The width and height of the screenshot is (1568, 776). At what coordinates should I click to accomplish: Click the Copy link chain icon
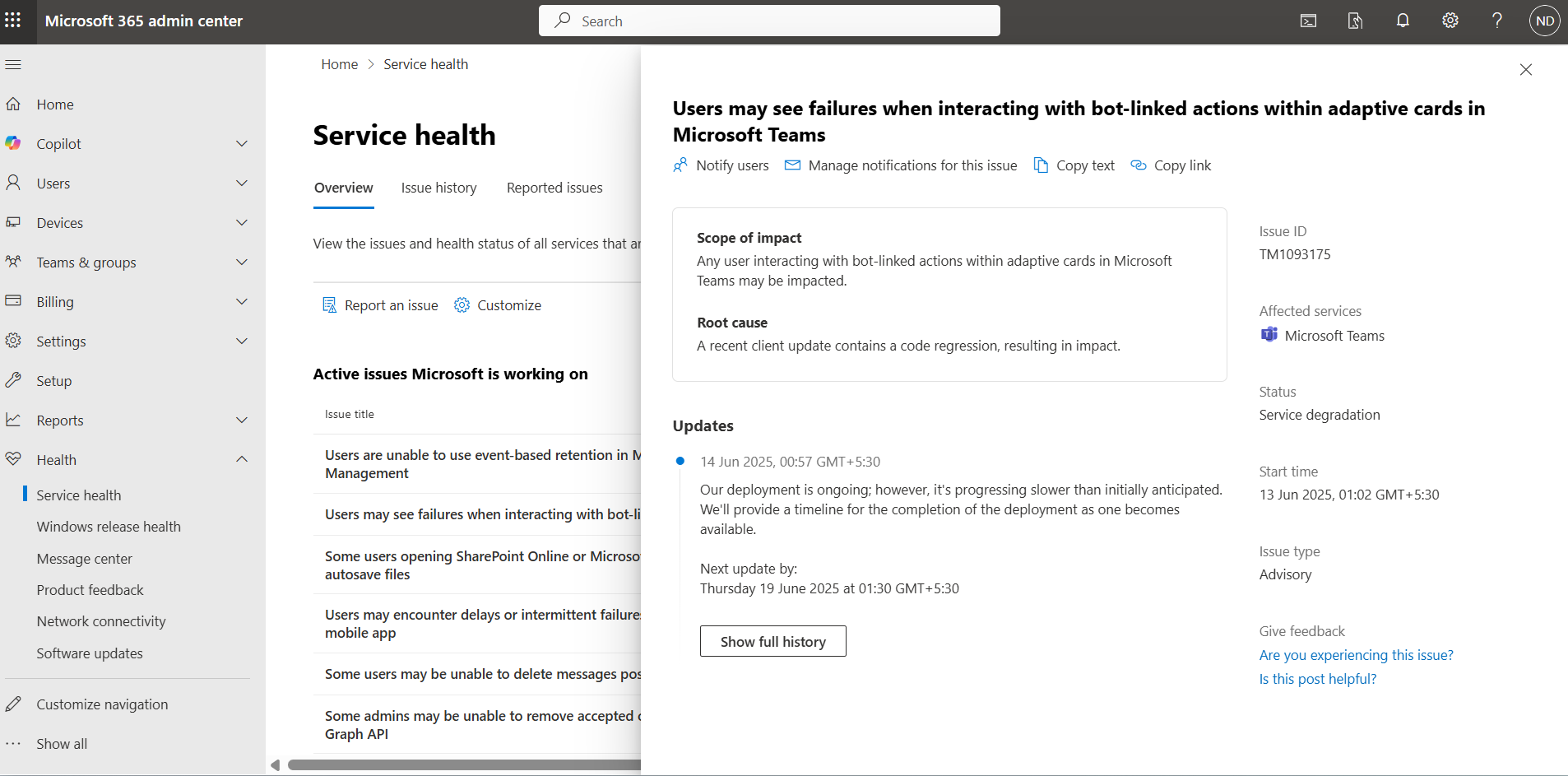coord(1139,165)
